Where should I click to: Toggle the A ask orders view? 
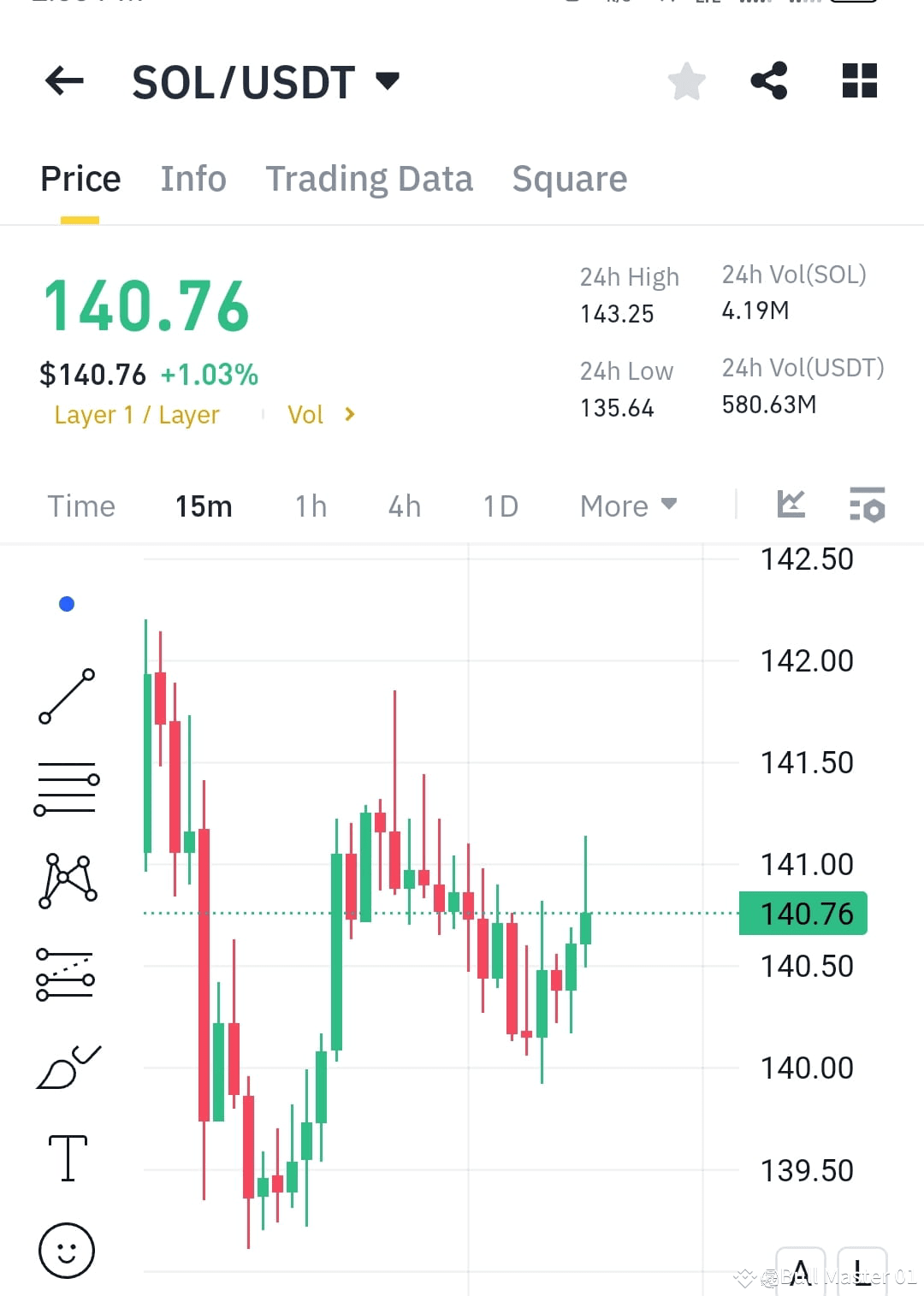point(802,1269)
